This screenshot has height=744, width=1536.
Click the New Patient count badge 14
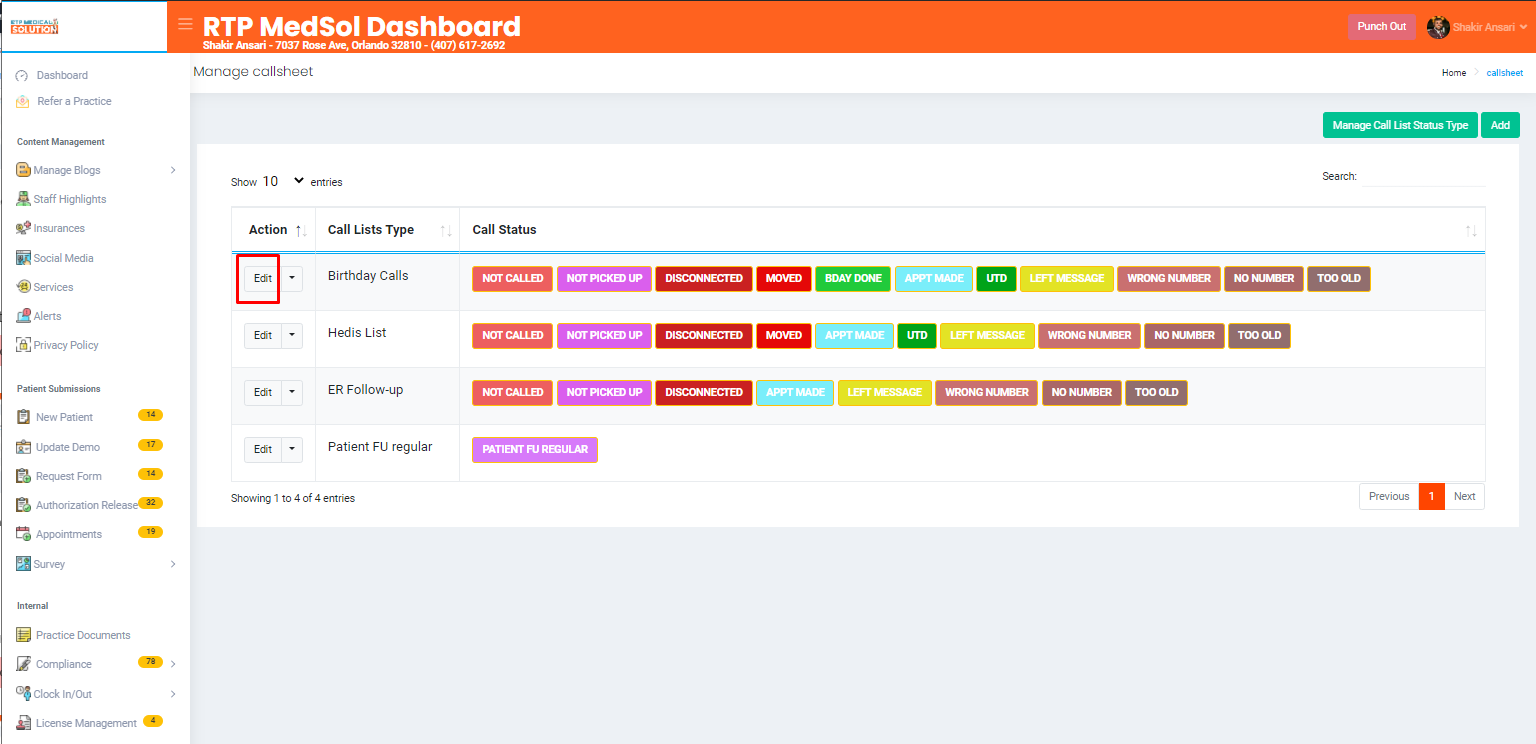150,415
